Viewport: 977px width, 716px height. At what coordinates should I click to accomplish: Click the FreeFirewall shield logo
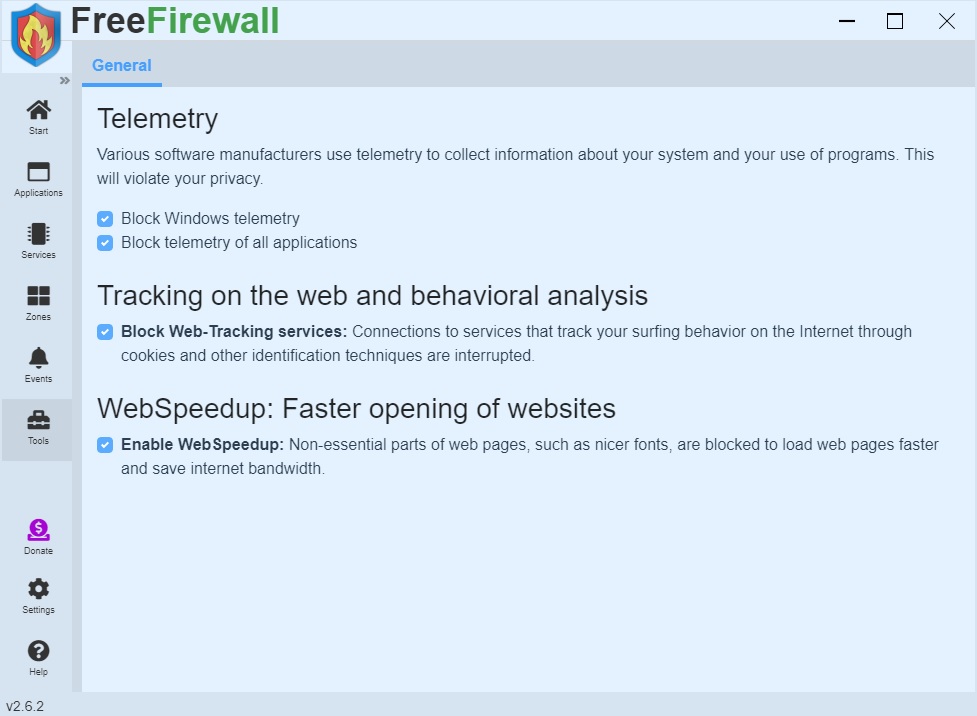click(35, 35)
